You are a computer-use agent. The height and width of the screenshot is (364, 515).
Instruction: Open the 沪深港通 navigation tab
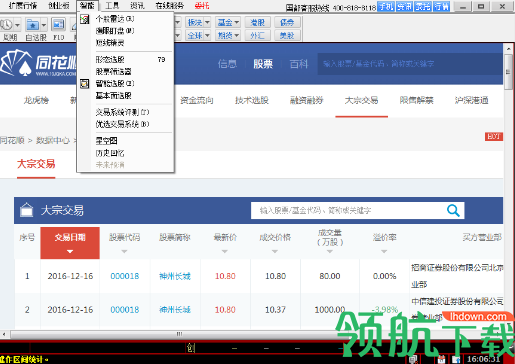(x=472, y=100)
